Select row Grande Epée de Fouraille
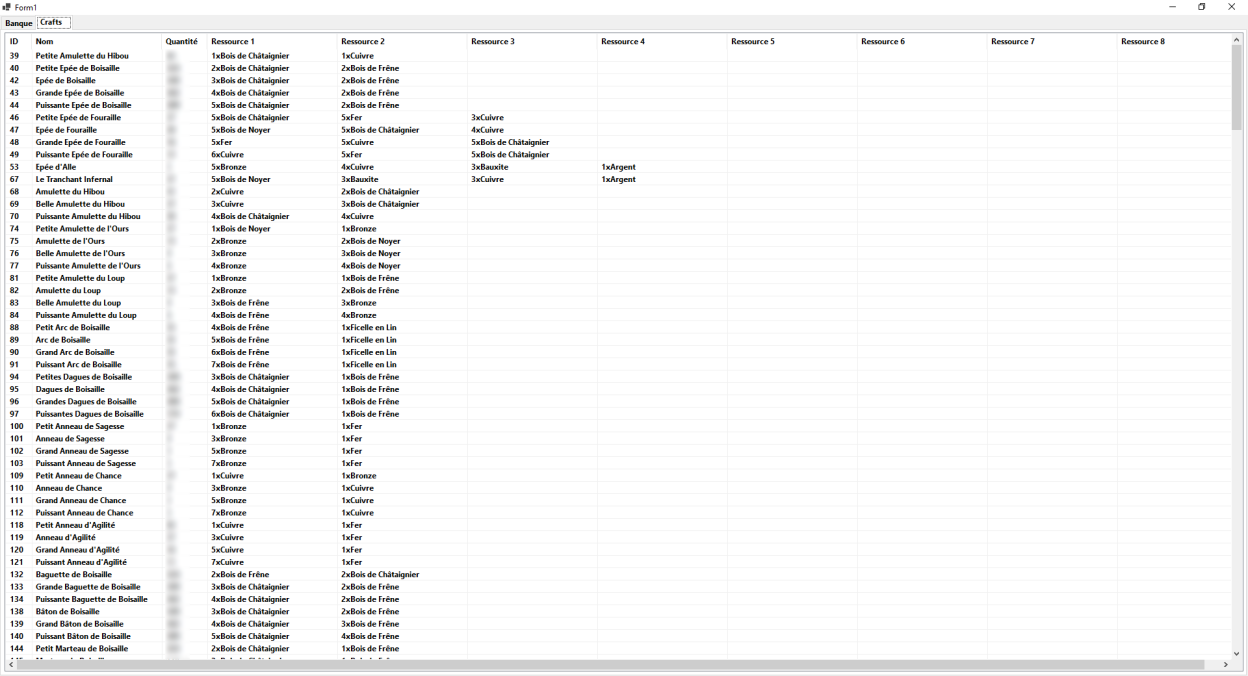The image size is (1248, 676). tap(619, 142)
